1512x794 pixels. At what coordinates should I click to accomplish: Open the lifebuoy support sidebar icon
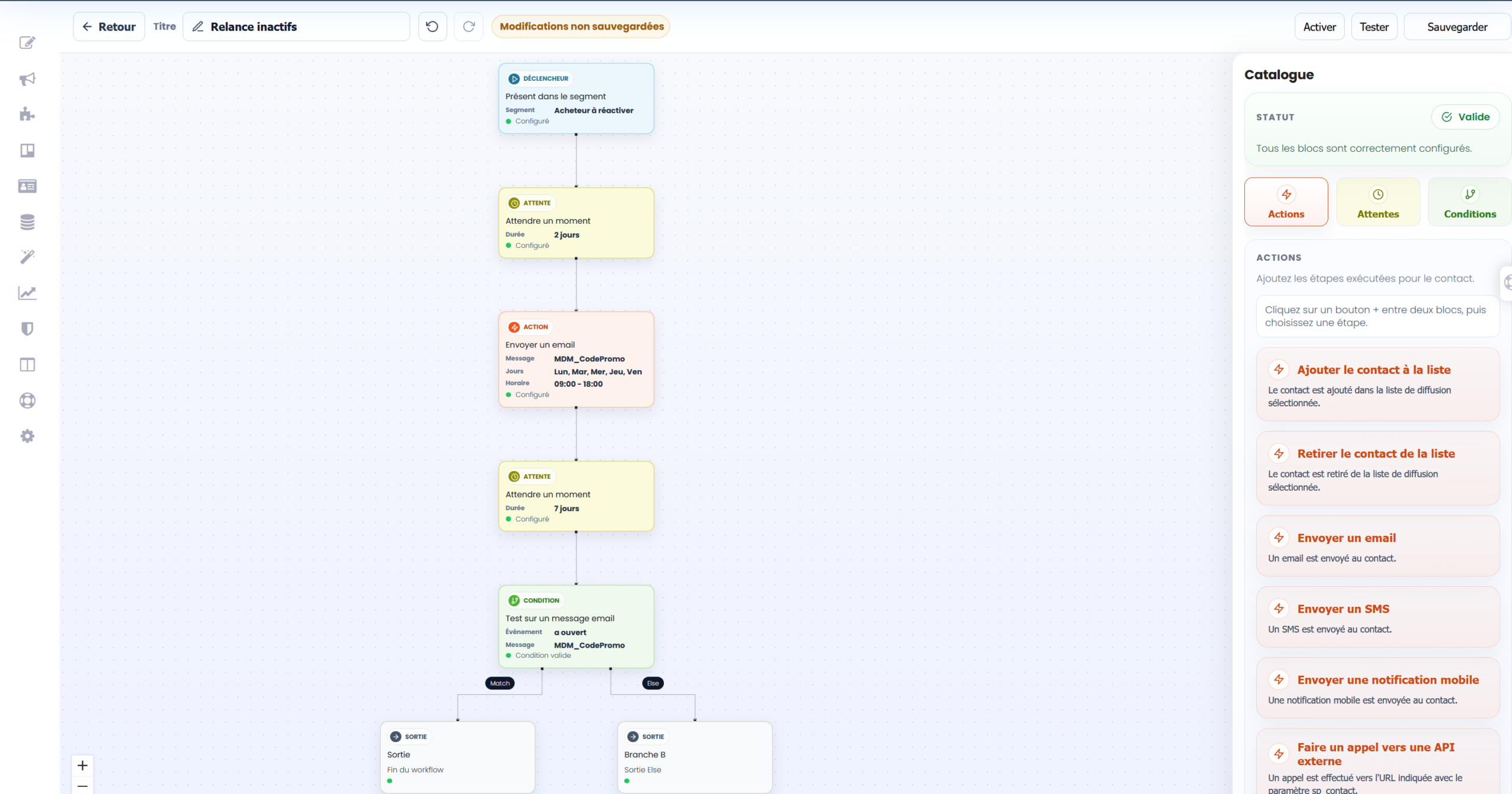point(27,401)
